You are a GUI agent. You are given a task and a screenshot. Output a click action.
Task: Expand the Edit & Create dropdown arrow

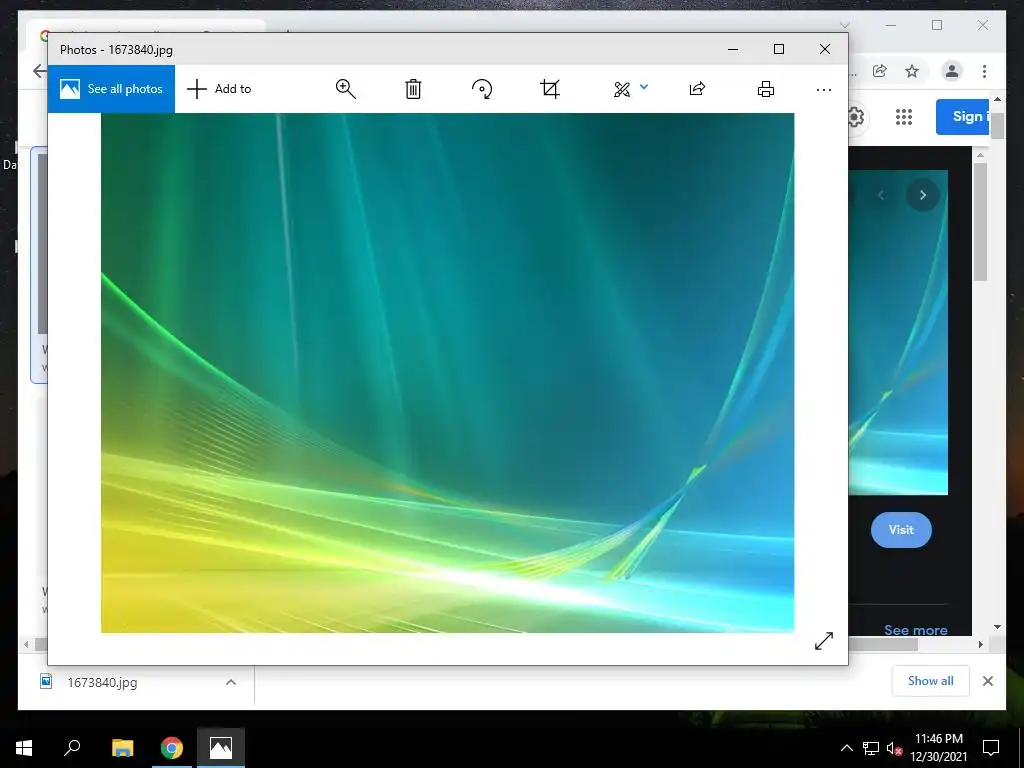tap(644, 86)
